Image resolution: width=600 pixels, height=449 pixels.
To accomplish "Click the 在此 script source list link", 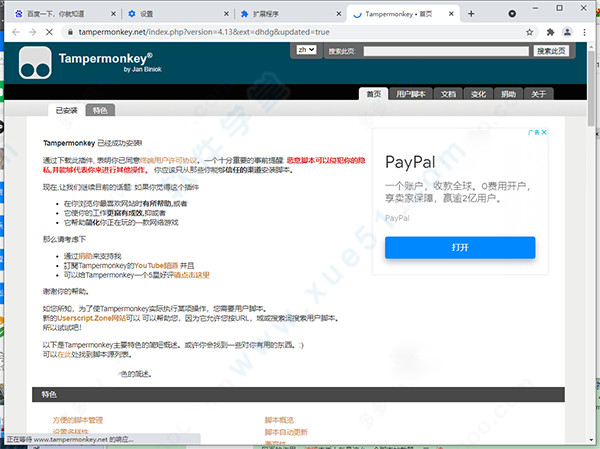I will tap(64, 354).
